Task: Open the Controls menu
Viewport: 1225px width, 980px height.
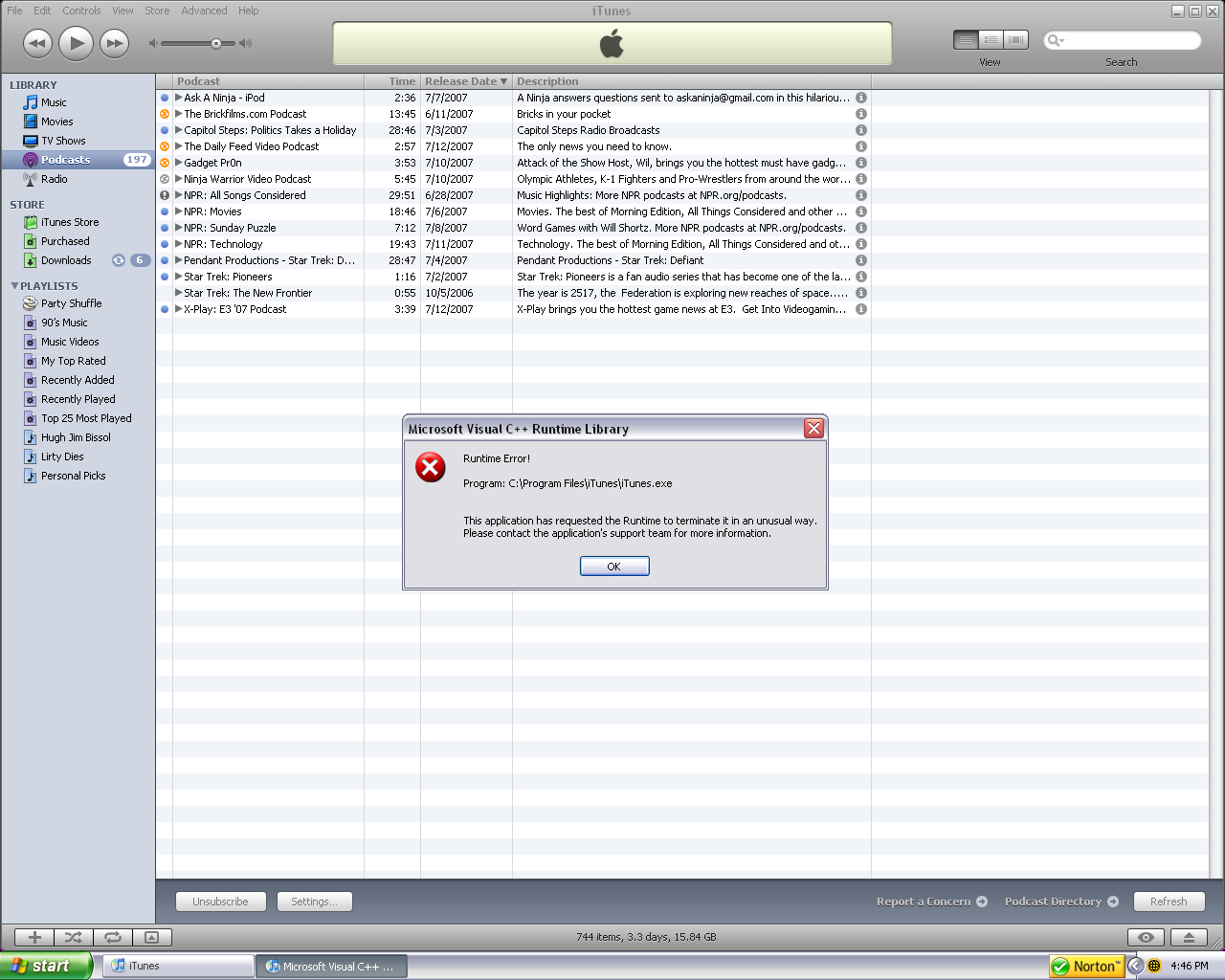Action: click(81, 11)
